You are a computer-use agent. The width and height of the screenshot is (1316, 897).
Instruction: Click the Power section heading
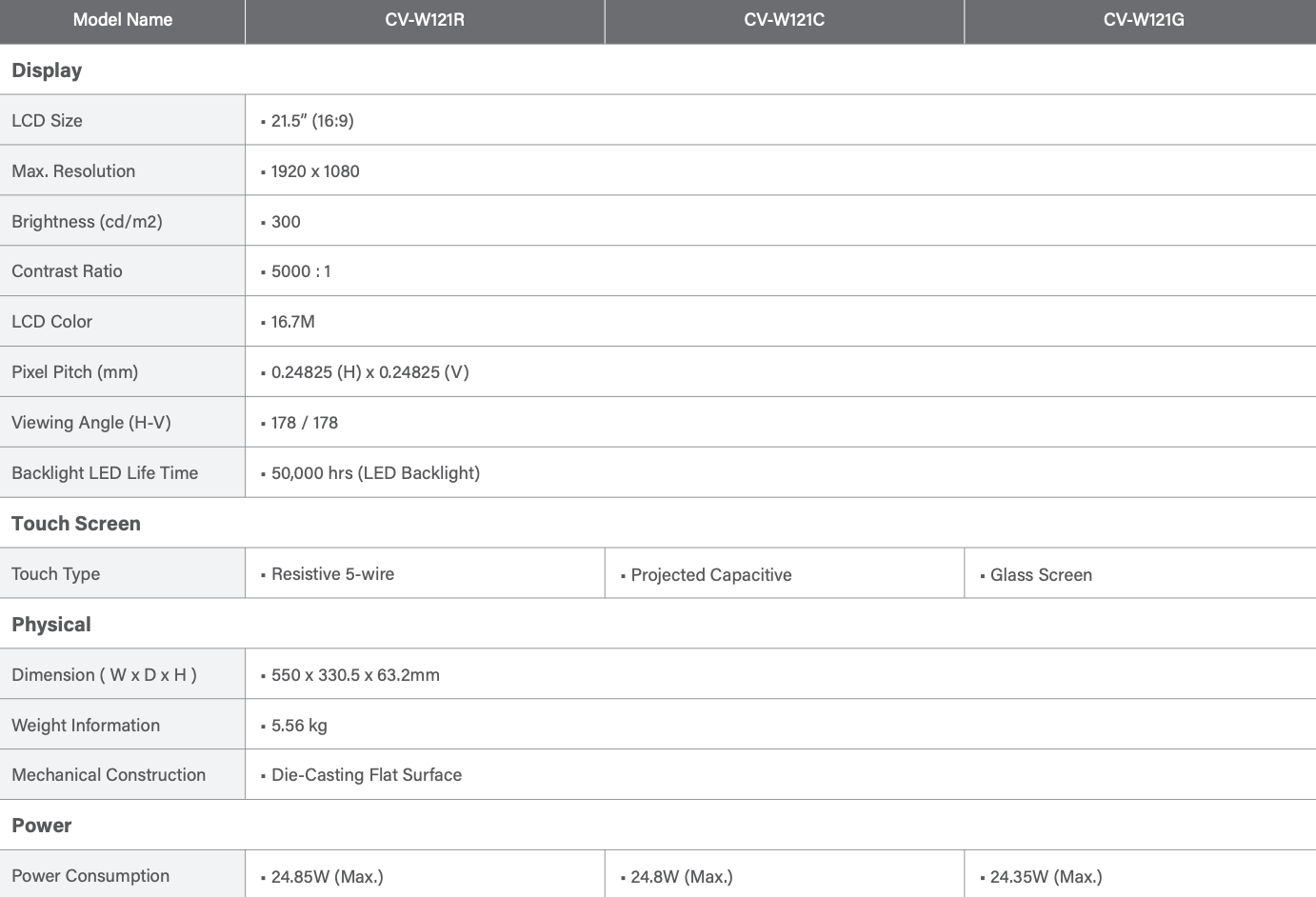(42, 826)
